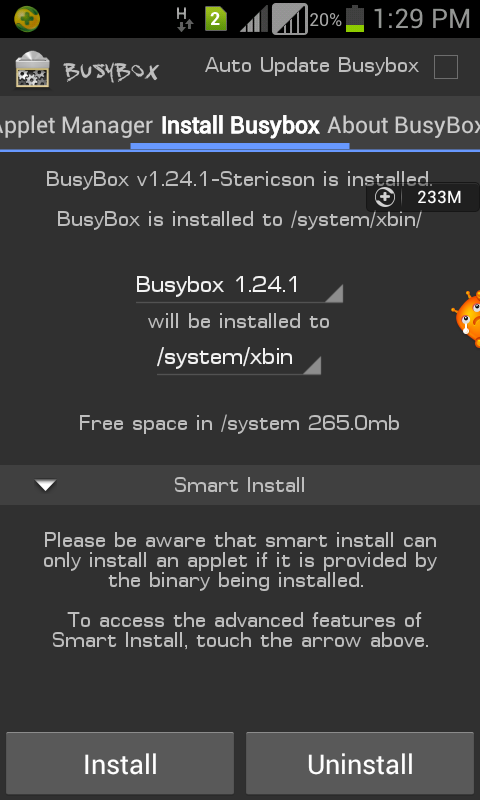Select the Install Busybox tab
Viewport: 480px width, 800px height.
pos(240,126)
